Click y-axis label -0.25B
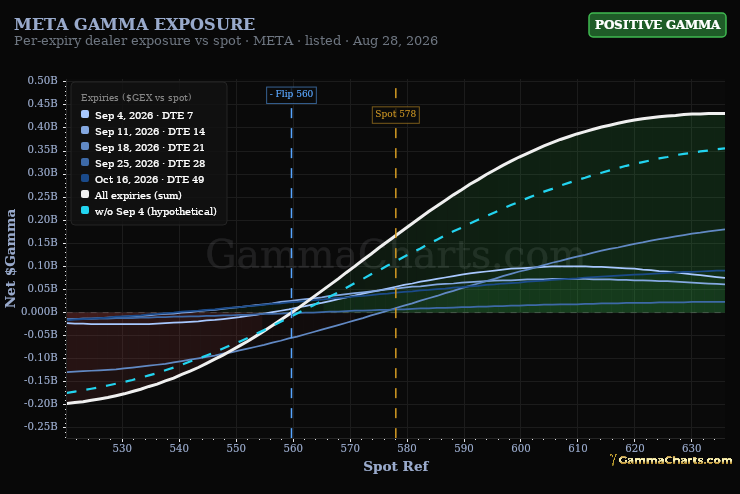Viewport: 740px width, 494px height. [x=41, y=427]
